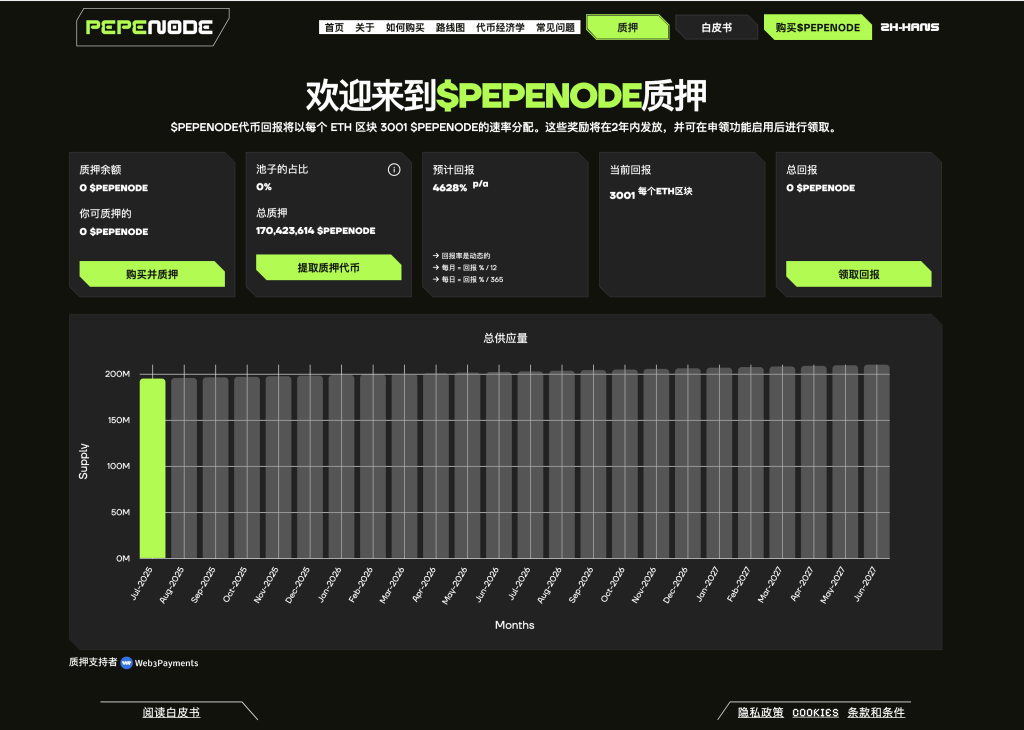
Task: Click the green 质押 header button
Action: click(628, 27)
